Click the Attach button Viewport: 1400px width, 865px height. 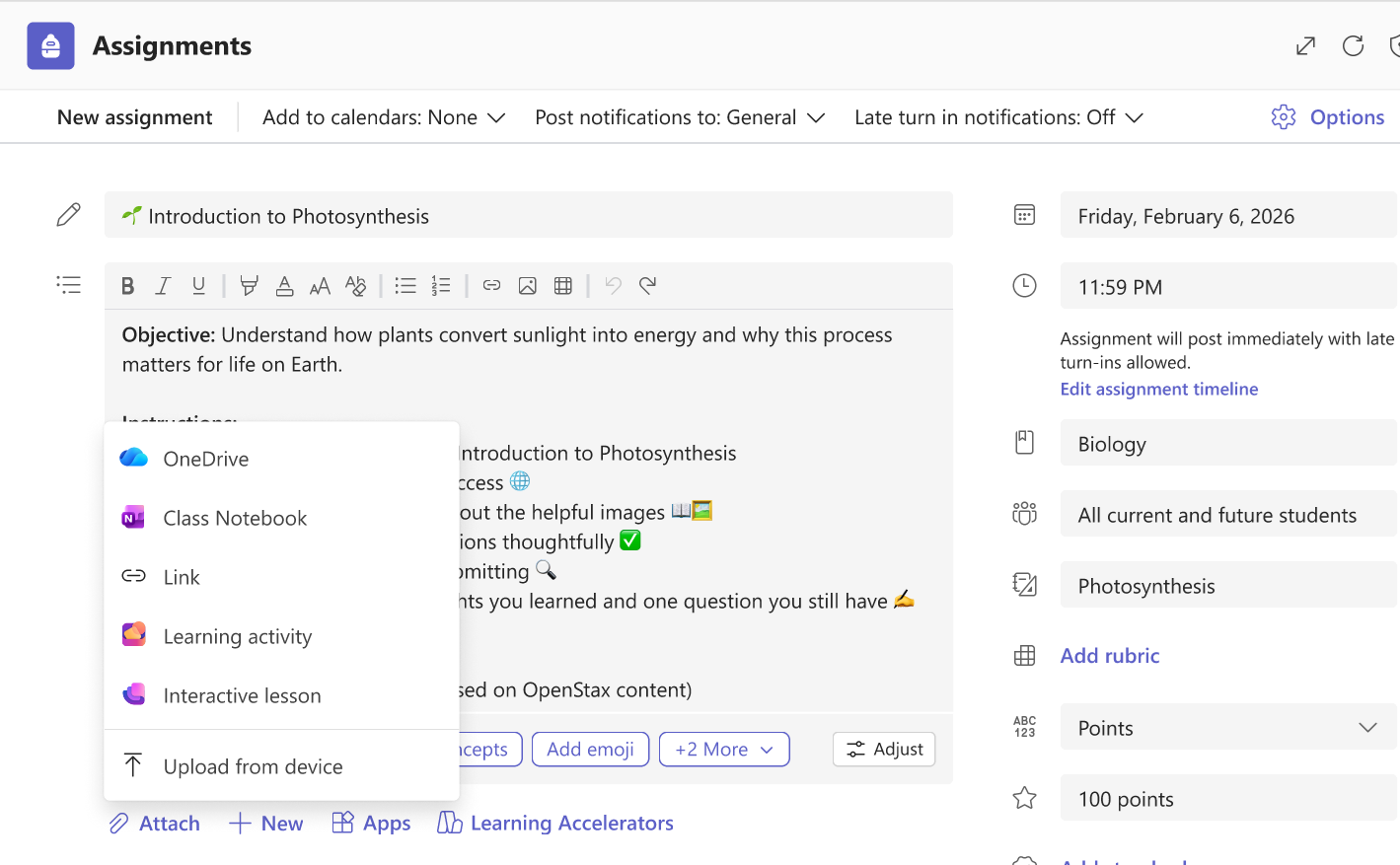(x=154, y=823)
